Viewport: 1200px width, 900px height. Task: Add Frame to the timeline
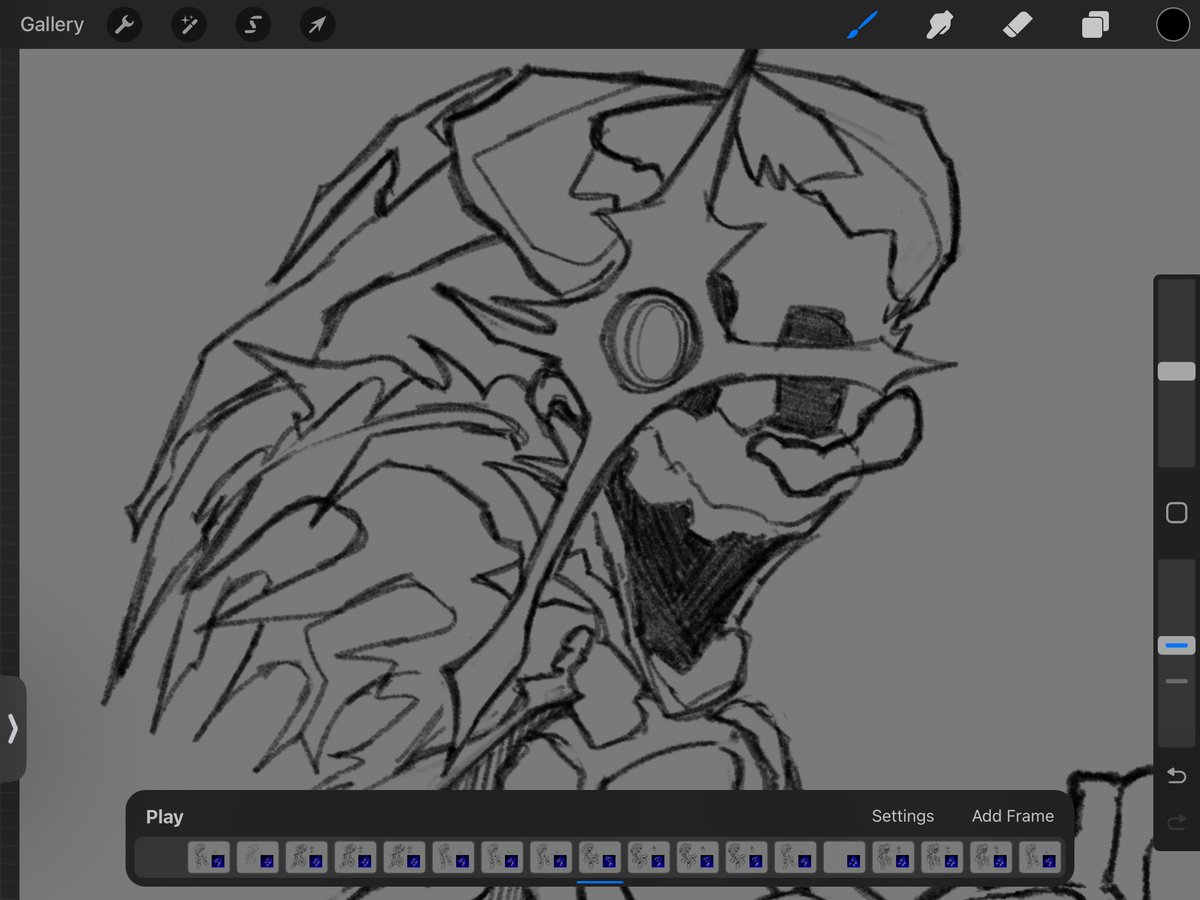1013,816
